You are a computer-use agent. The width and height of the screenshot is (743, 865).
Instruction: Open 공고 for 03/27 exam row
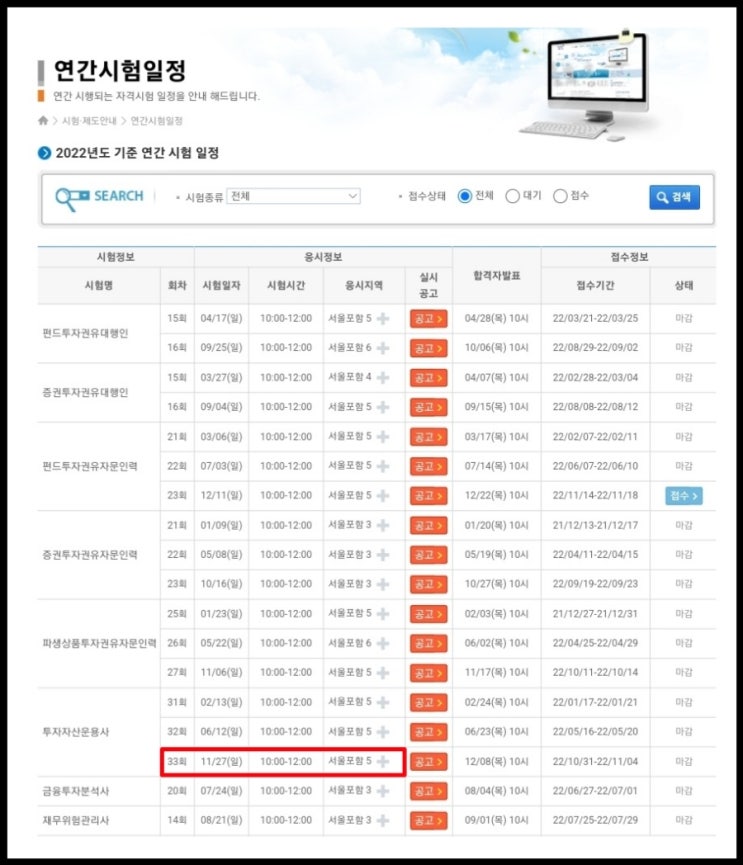429,378
